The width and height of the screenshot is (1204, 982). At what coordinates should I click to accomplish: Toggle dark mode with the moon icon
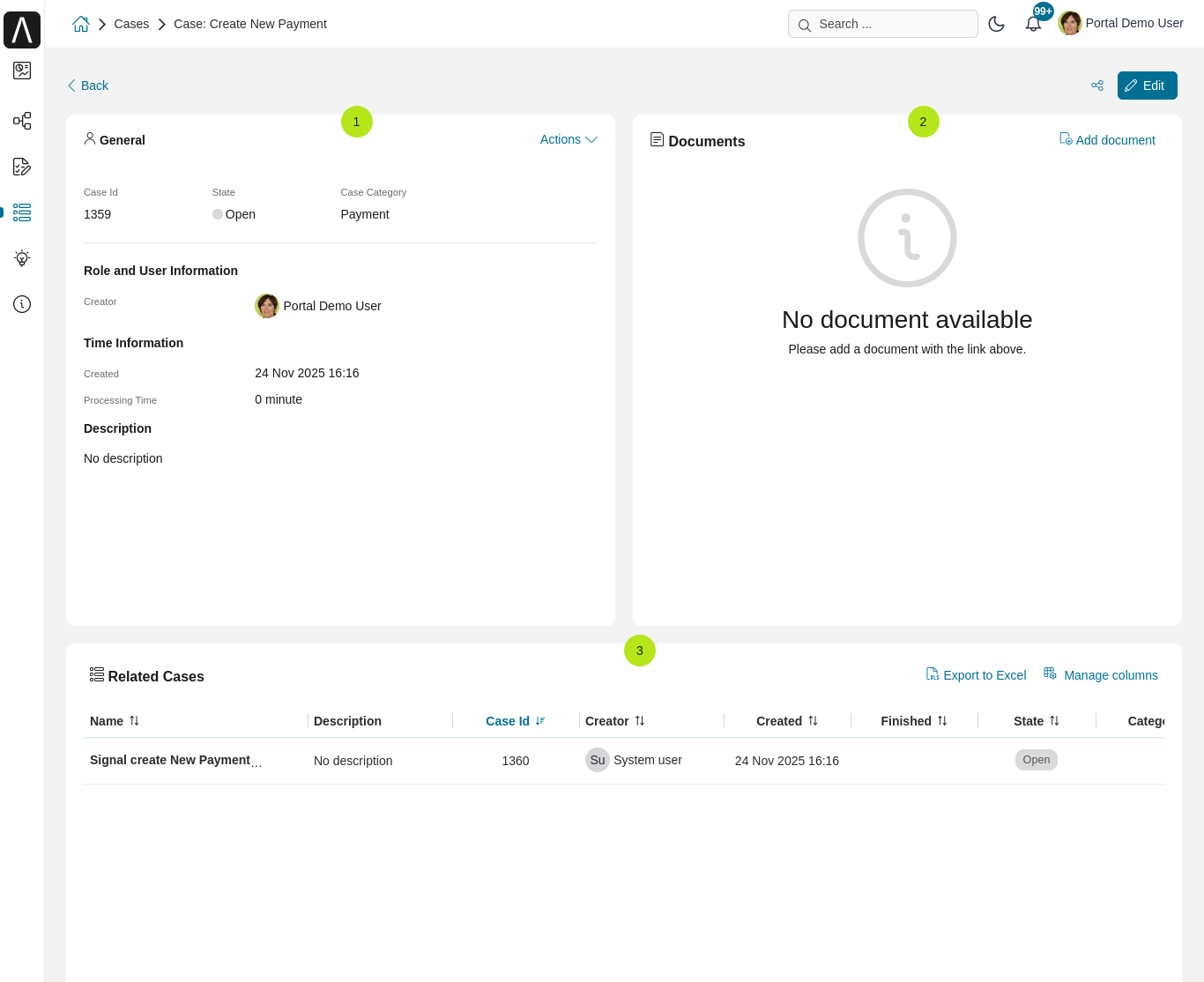[996, 24]
